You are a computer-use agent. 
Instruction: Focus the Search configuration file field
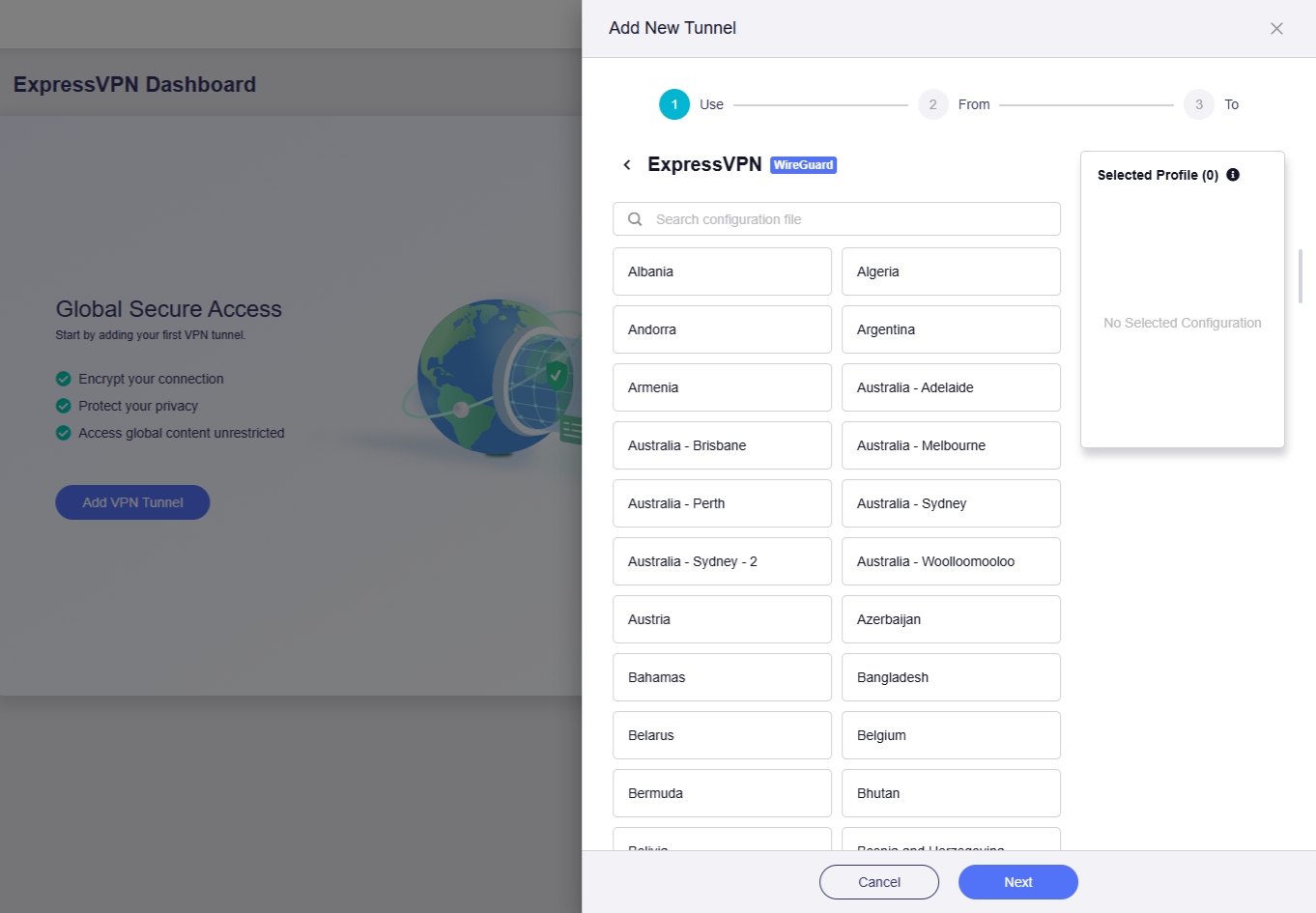pos(837,219)
